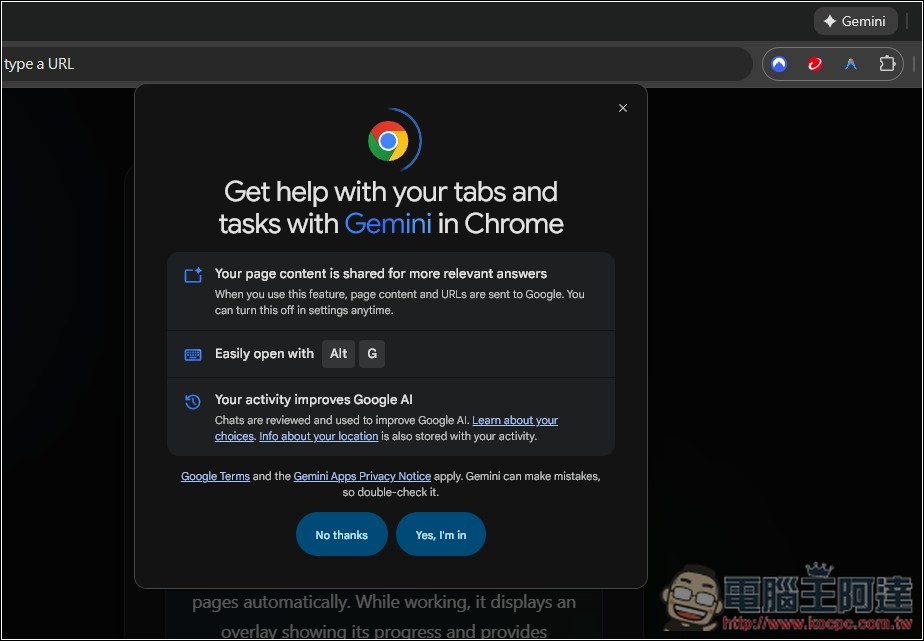Image resolution: width=924 pixels, height=641 pixels.
Task: Click the colorful A-shaped extension icon
Action: tap(850, 63)
